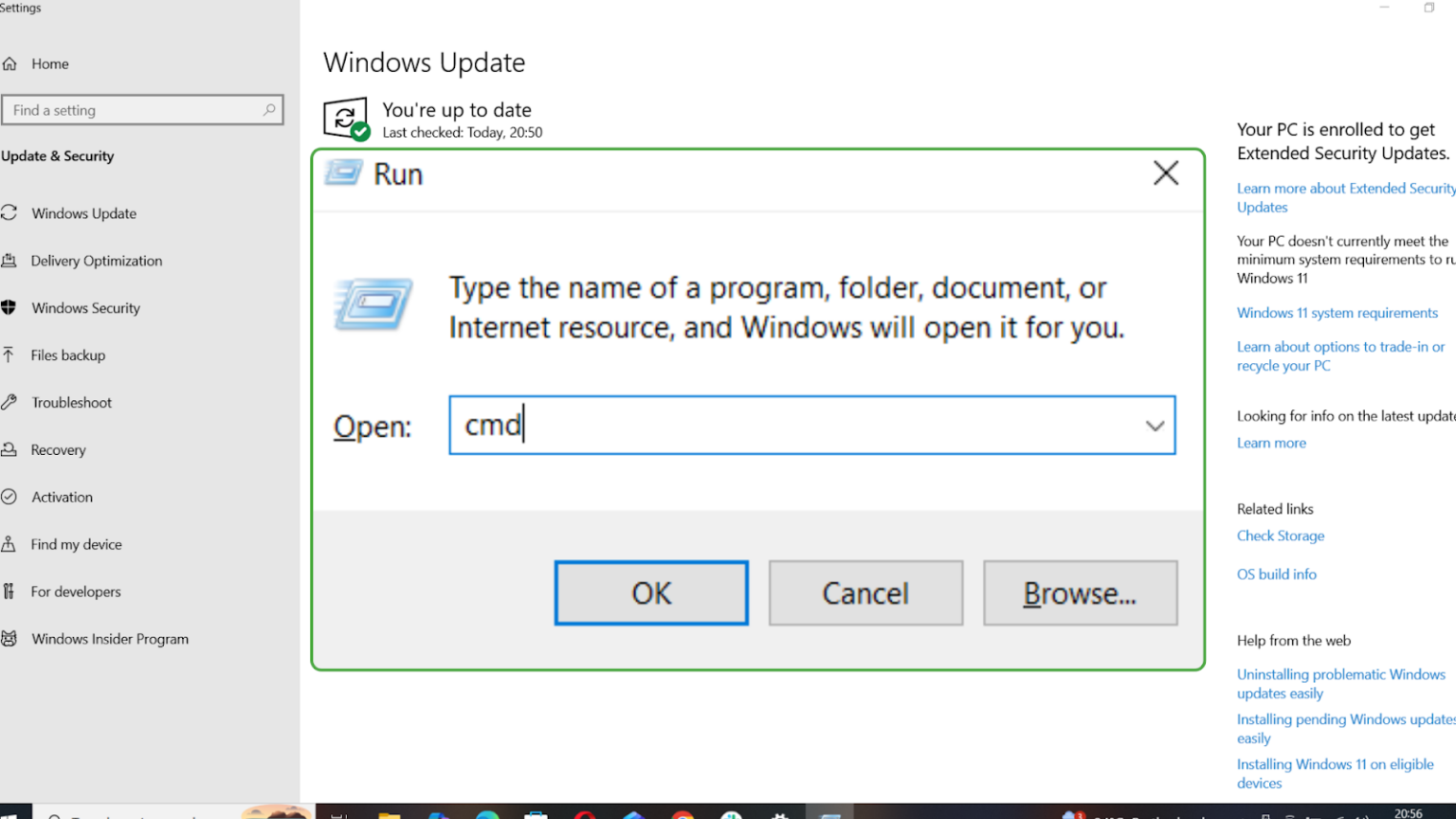This screenshot has height=819, width=1456.
Task: Open the Windows 11 system requirements link
Action: pyautogui.click(x=1337, y=313)
